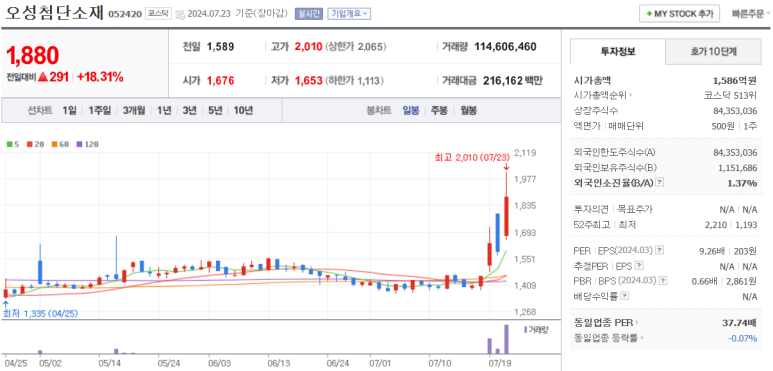773x371 pixels.
Task: Click help icon next to PER EPS(2024.03)
Action: click(x=660, y=251)
